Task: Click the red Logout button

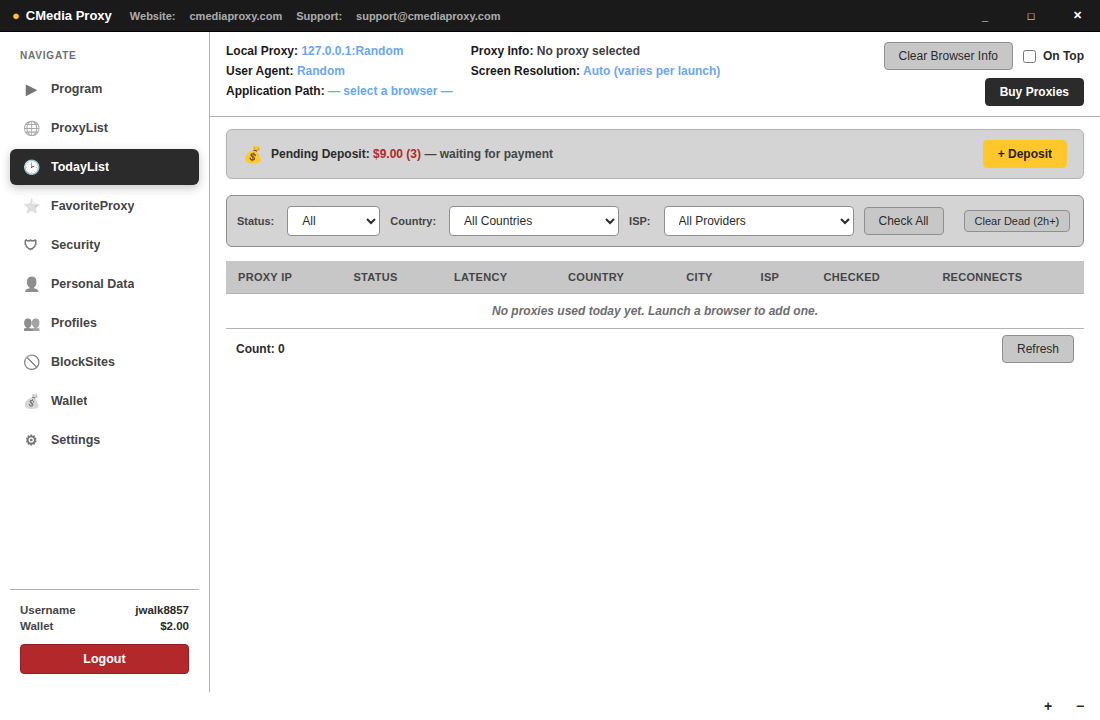Action: (x=105, y=659)
